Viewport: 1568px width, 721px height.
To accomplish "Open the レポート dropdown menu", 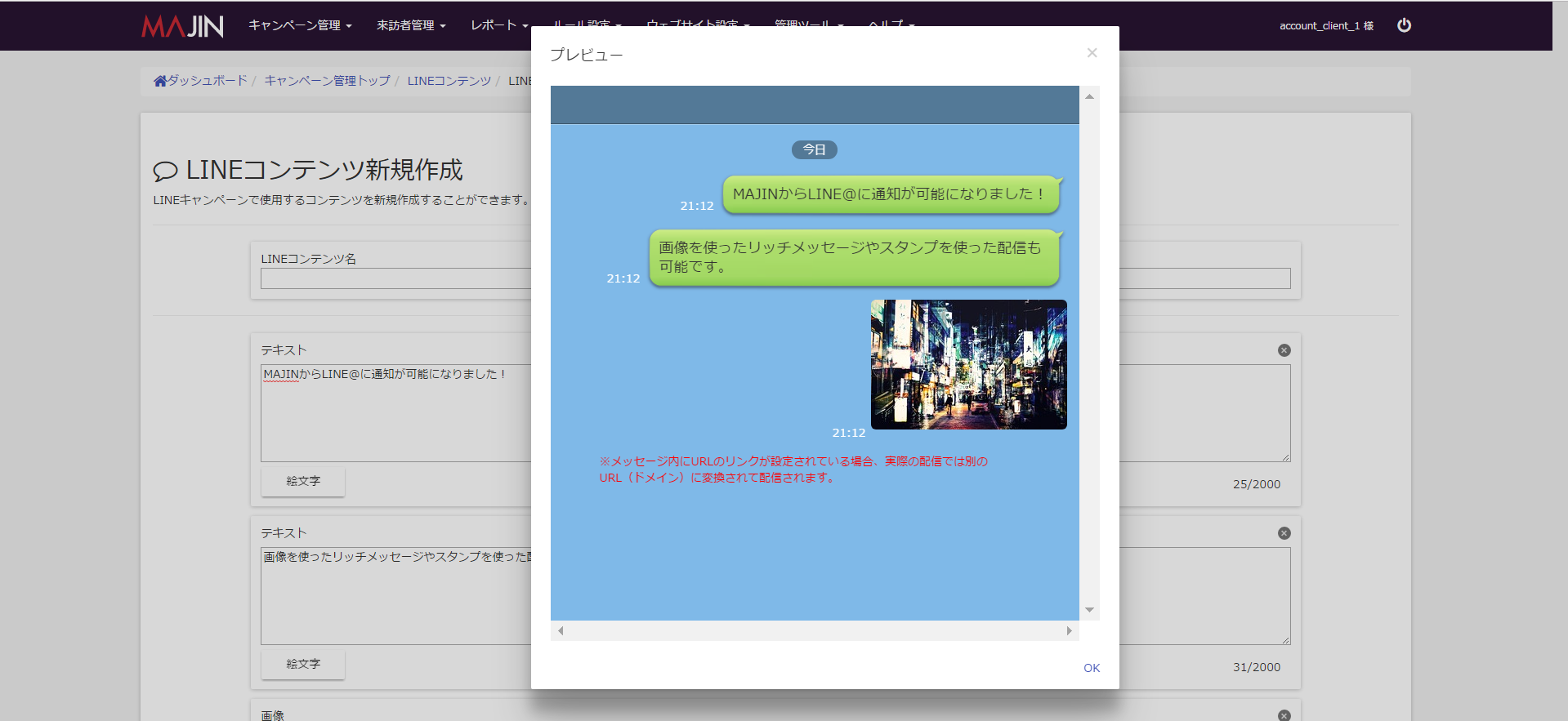I will 498,25.
